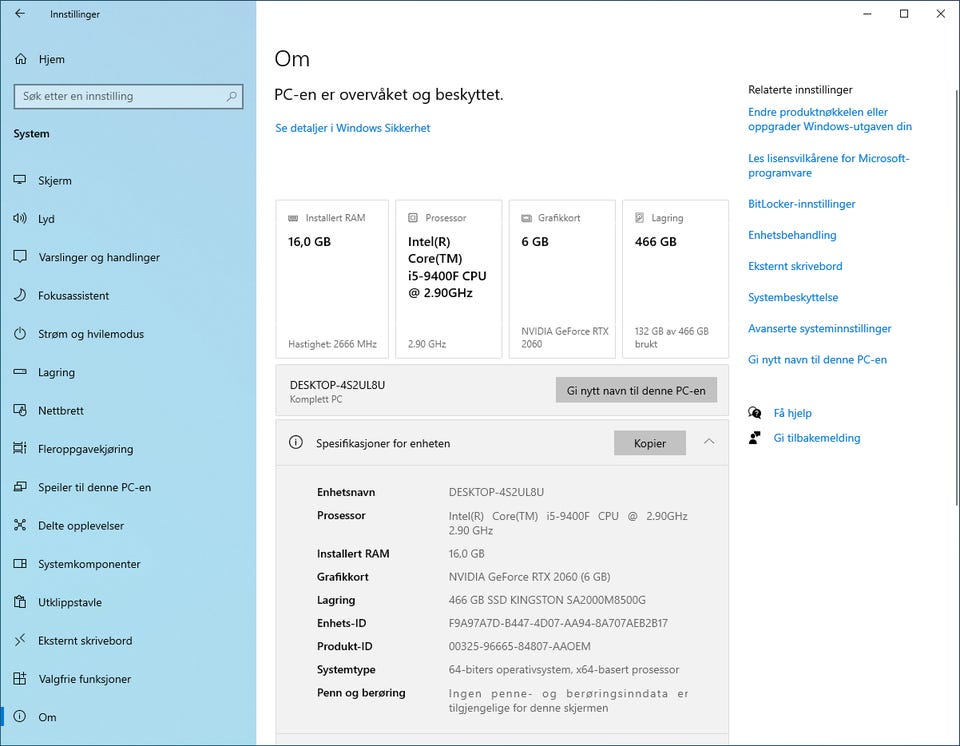960x746 pixels.
Task: Click the Fokusassistent moon icon
Action: 20,295
